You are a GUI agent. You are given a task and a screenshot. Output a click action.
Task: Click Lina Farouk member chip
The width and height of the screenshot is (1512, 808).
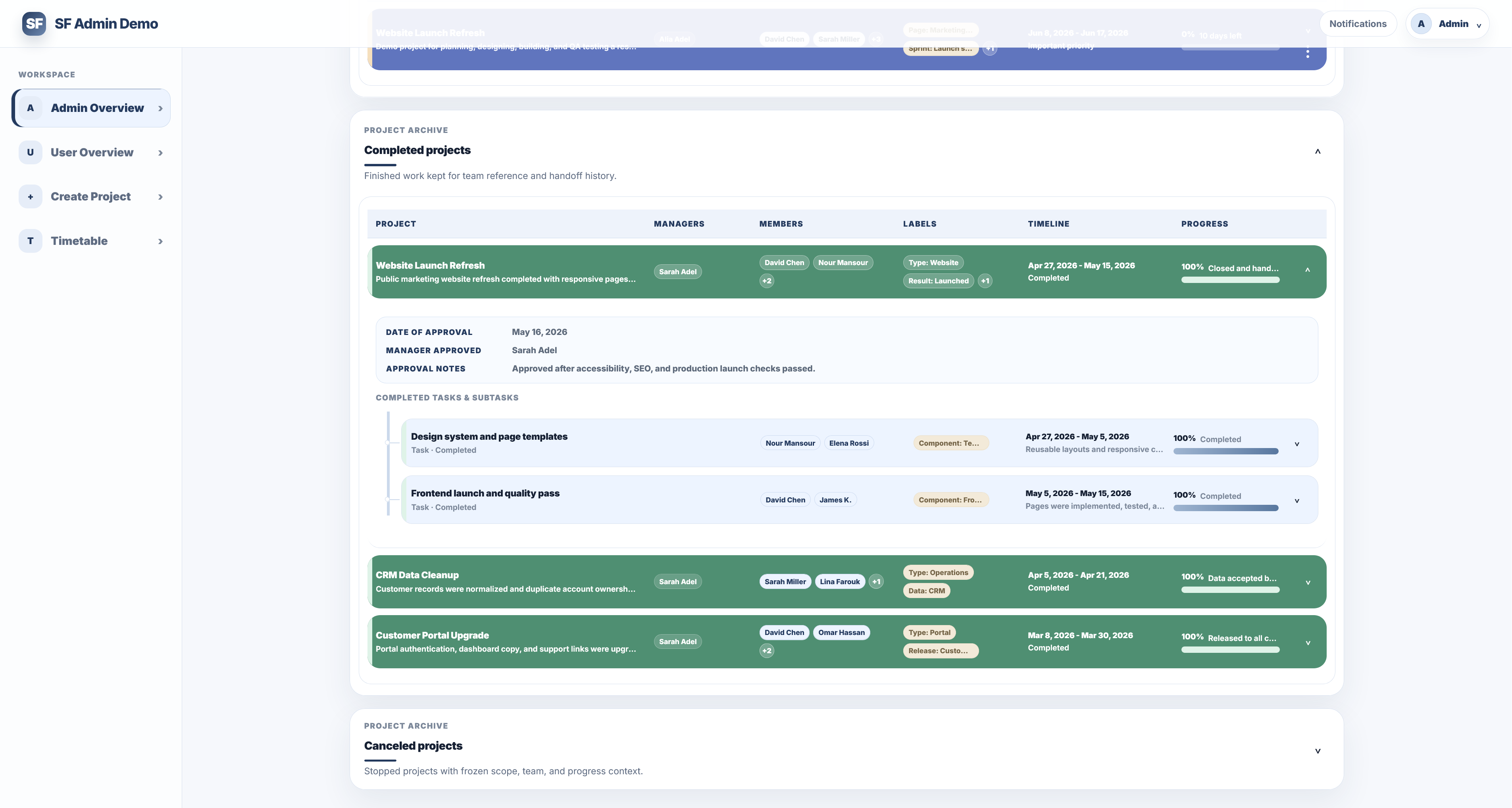(x=839, y=581)
